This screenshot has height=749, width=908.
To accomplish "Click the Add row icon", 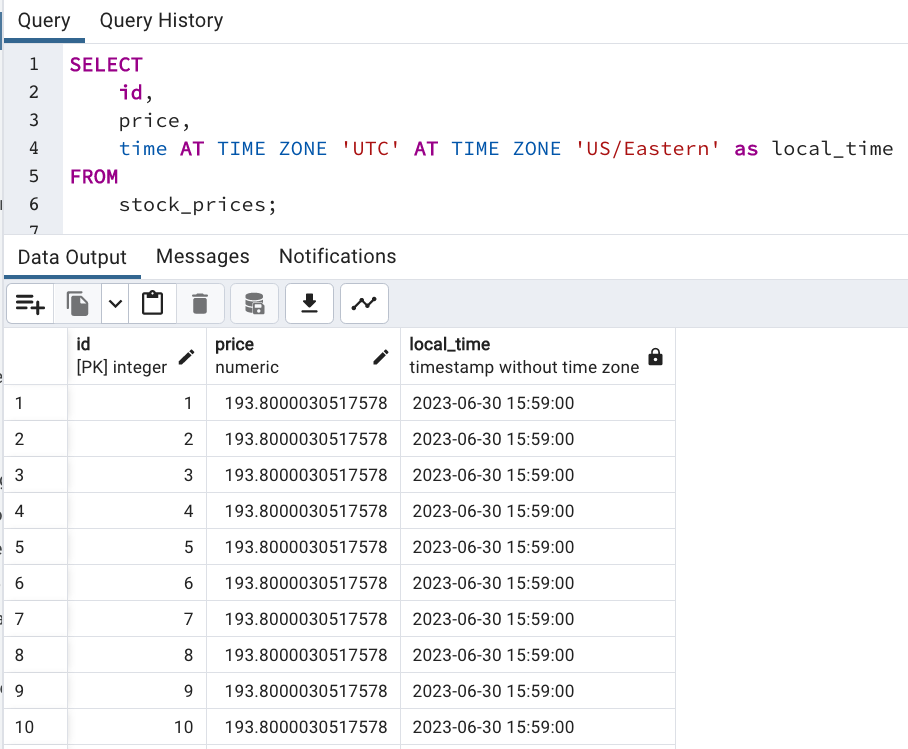I will point(30,304).
